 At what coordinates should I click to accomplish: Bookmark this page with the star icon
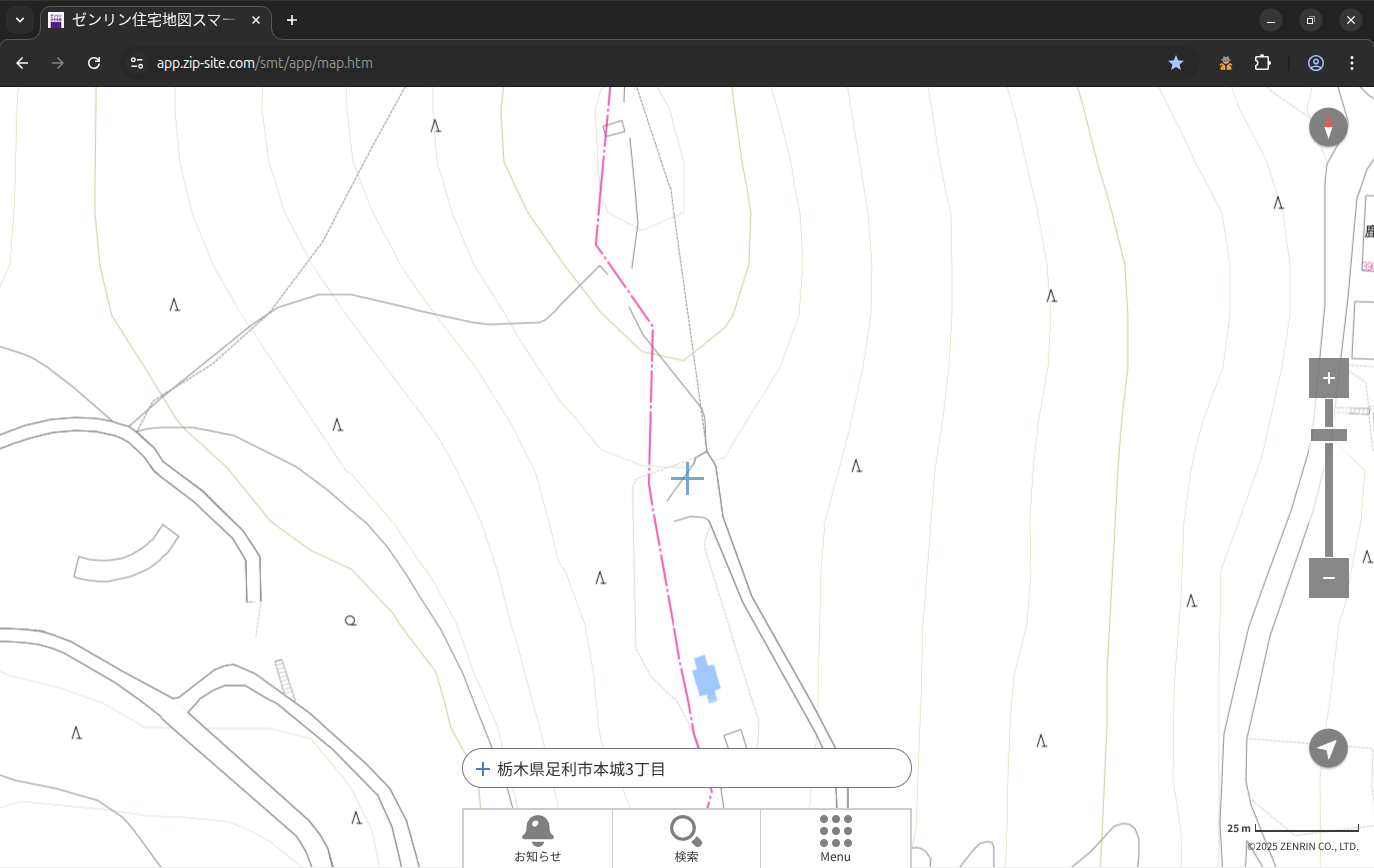(x=1176, y=63)
